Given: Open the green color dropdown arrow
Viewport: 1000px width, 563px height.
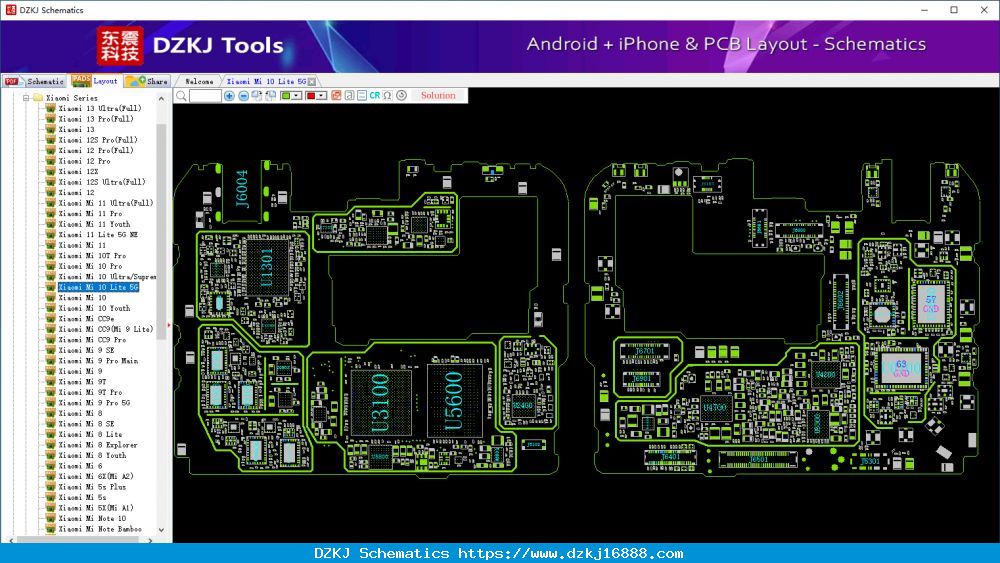Looking at the screenshot, I should tap(297, 96).
